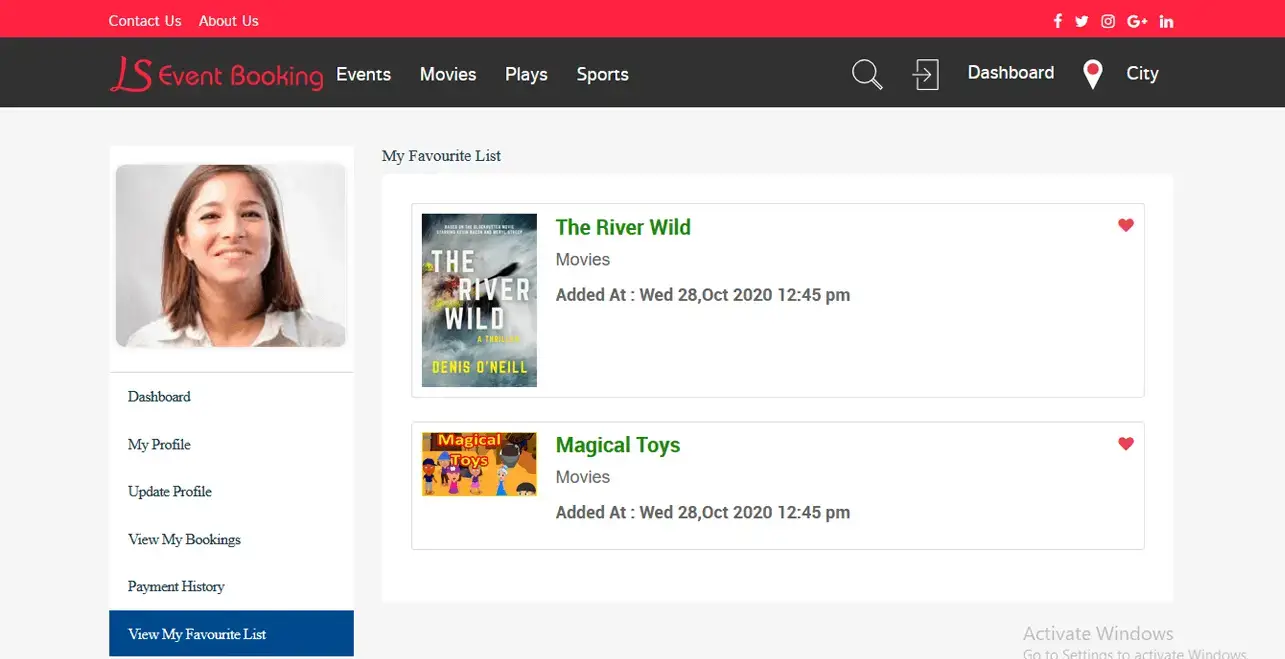Viewport: 1285px width, 659px height.
Task: Click Added At date of The River Wild
Action: pyautogui.click(x=703, y=295)
